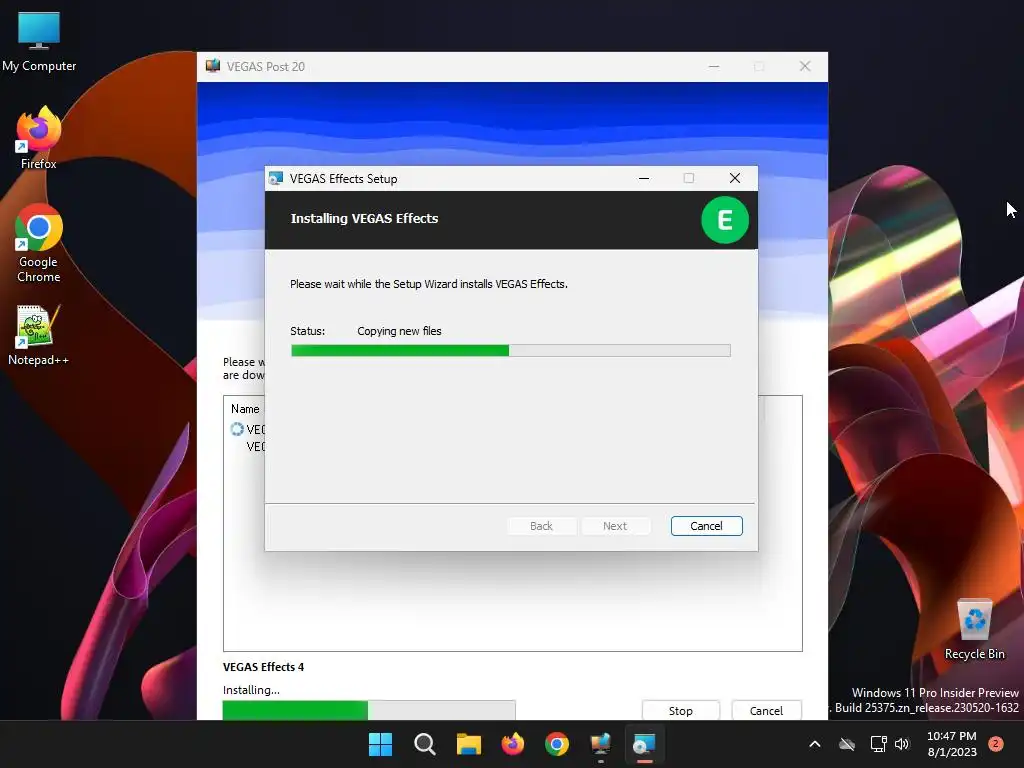The image size is (1024, 768).
Task: Click the Status: label in setup
Action: pyautogui.click(x=308, y=331)
